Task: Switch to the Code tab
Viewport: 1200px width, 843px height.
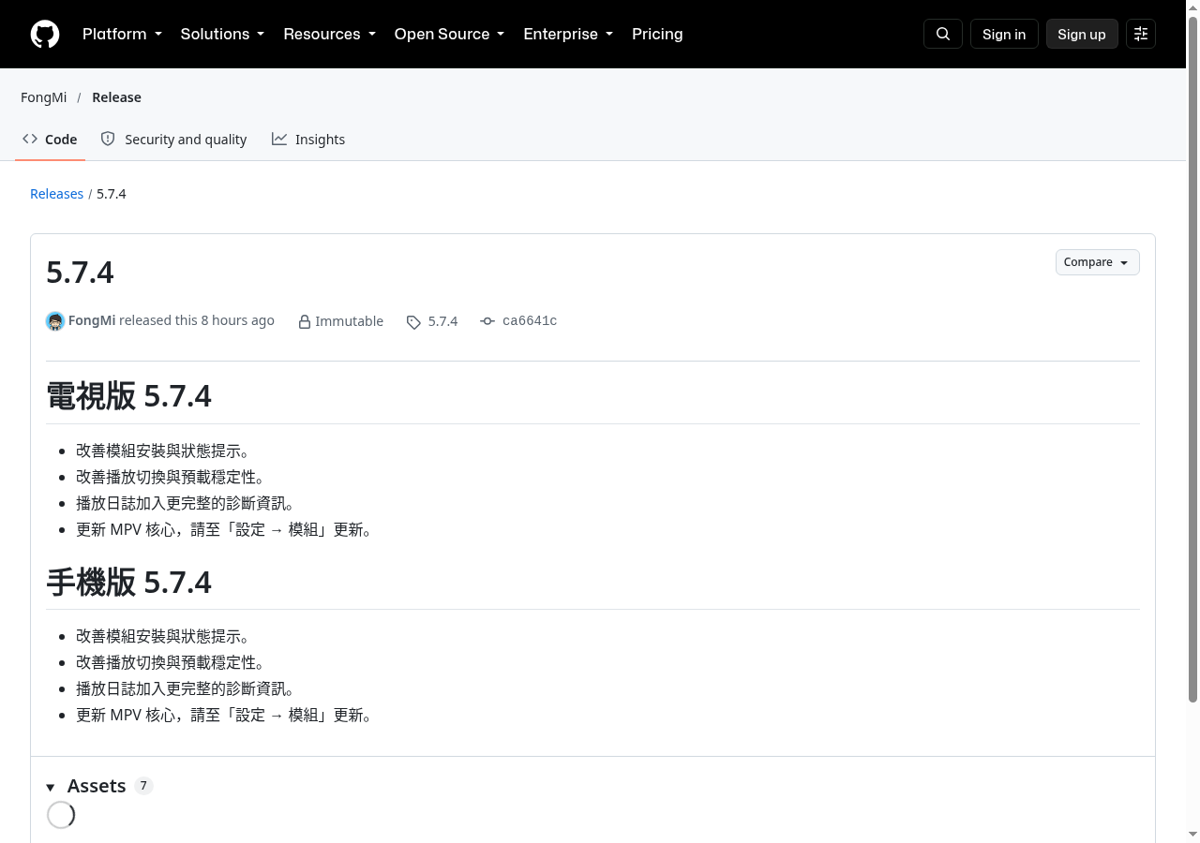Action: (50, 139)
